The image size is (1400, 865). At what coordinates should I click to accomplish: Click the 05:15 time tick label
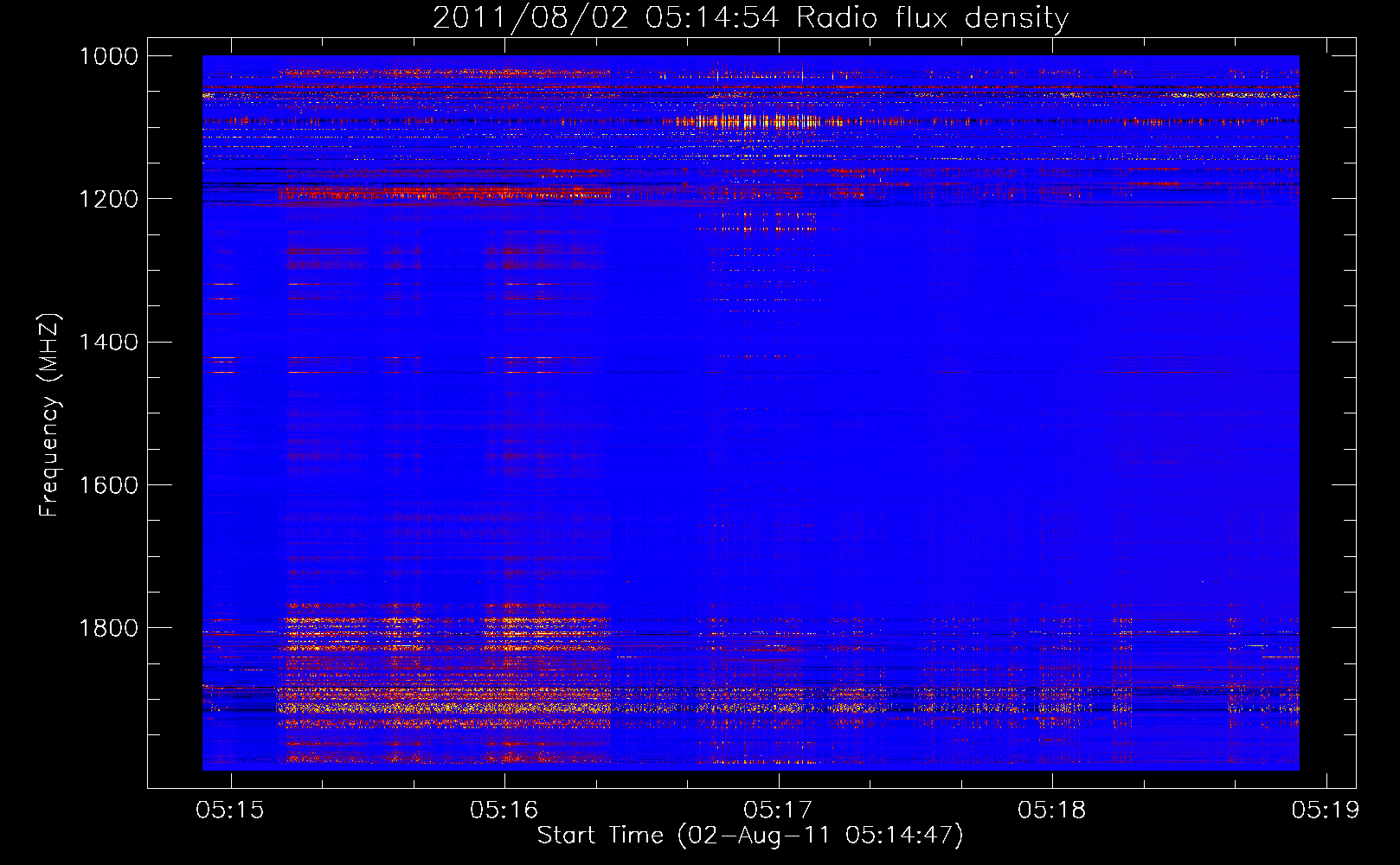(229, 810)
